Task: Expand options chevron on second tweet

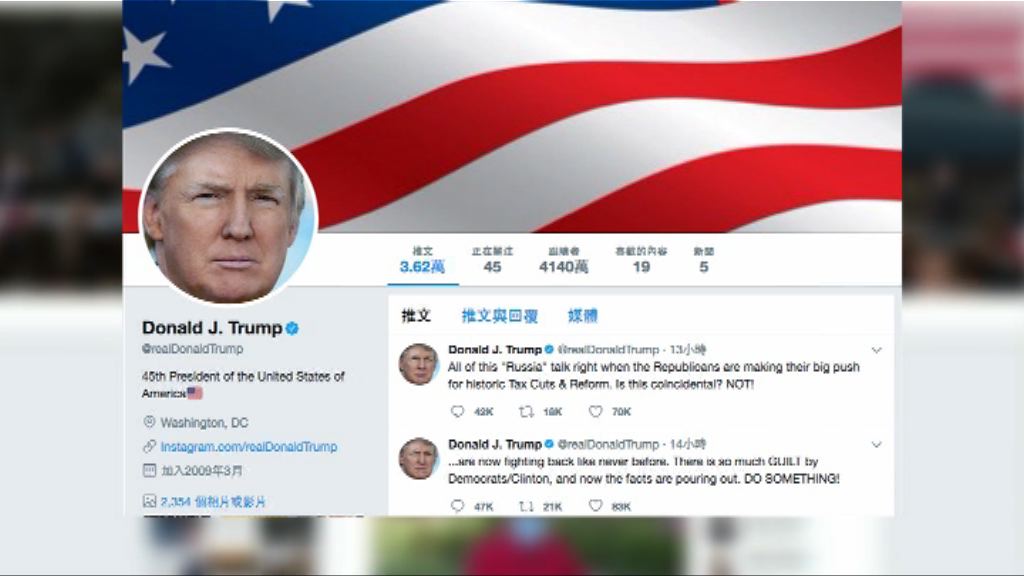Action: 877,445
